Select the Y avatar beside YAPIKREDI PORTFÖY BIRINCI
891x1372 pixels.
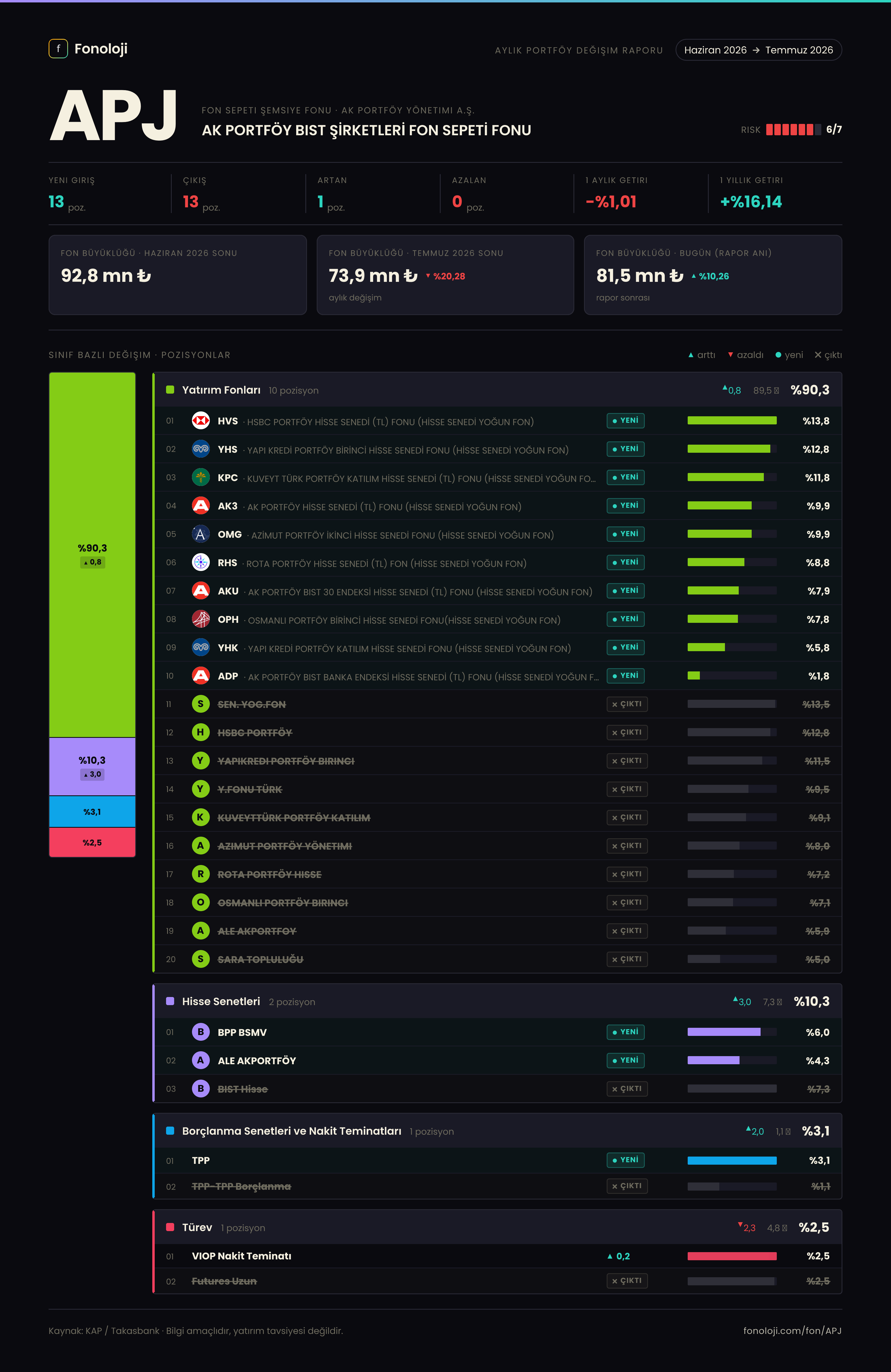201,760
